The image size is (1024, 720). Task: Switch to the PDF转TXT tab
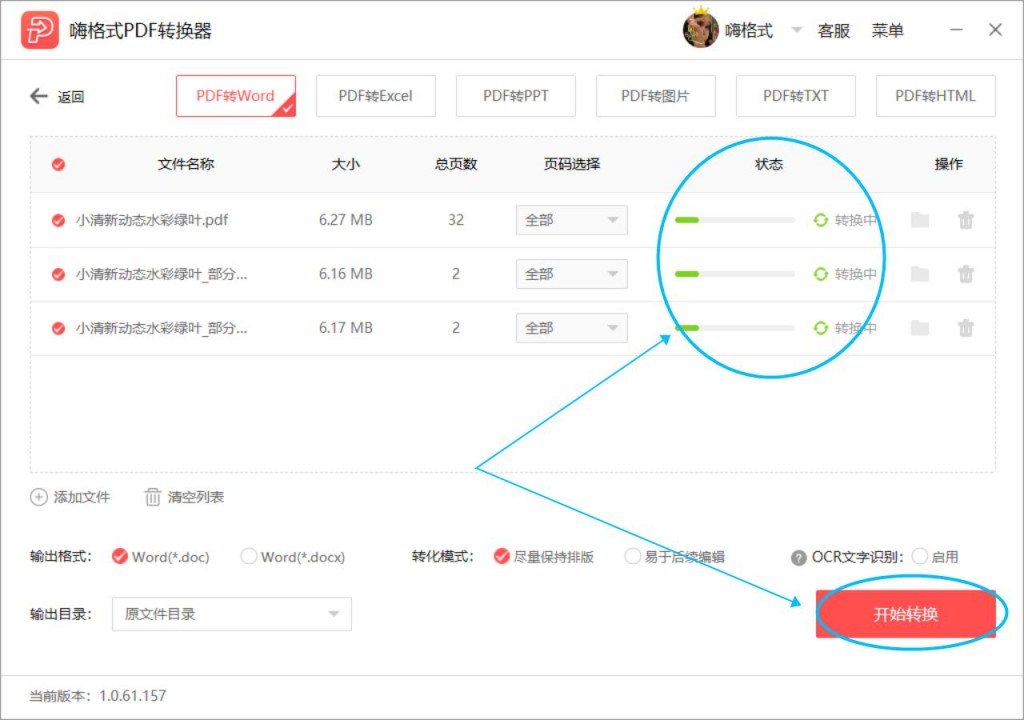(x=795, y=96)
